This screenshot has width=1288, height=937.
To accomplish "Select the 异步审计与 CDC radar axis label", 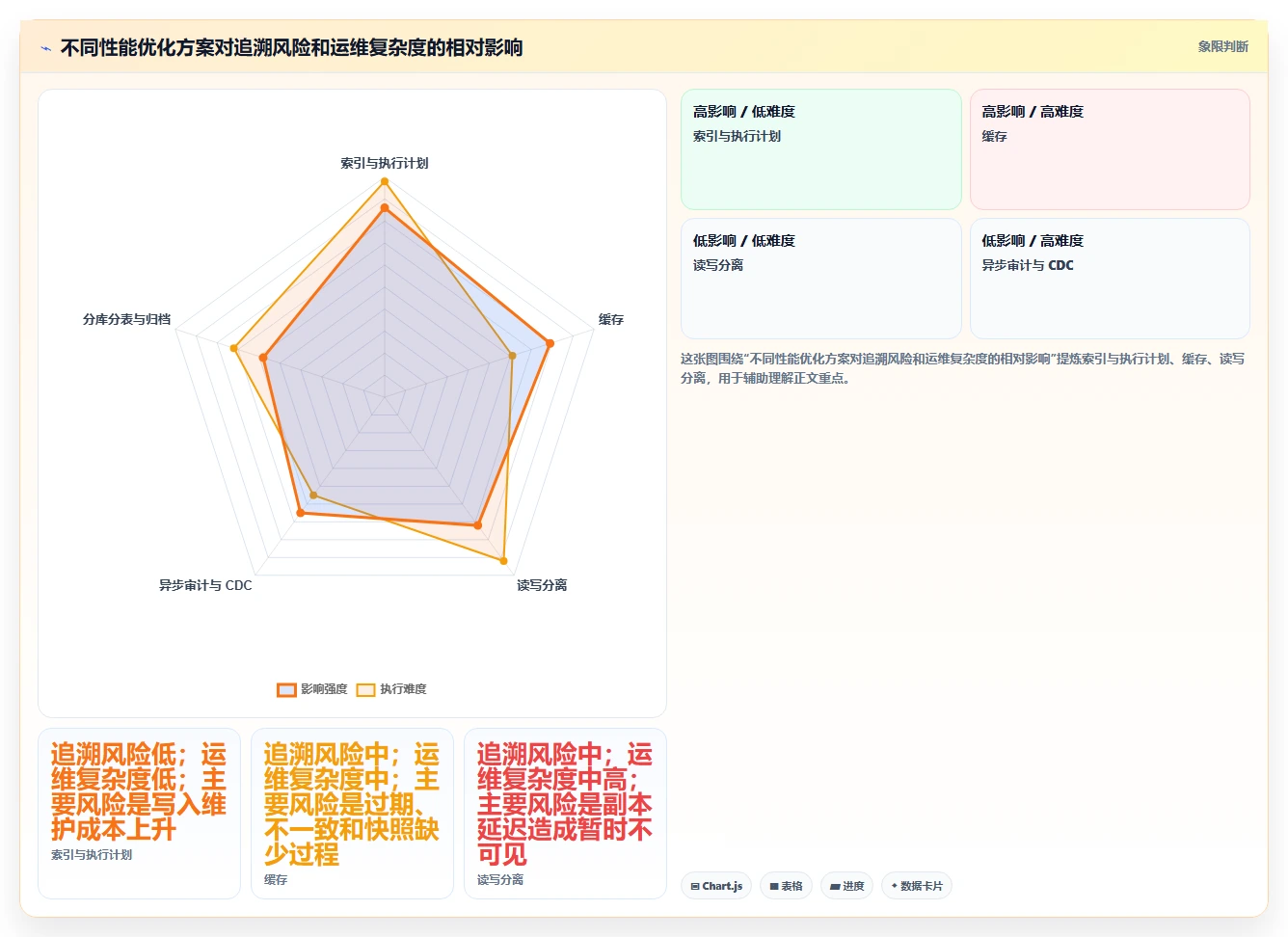I will [205, 585].
